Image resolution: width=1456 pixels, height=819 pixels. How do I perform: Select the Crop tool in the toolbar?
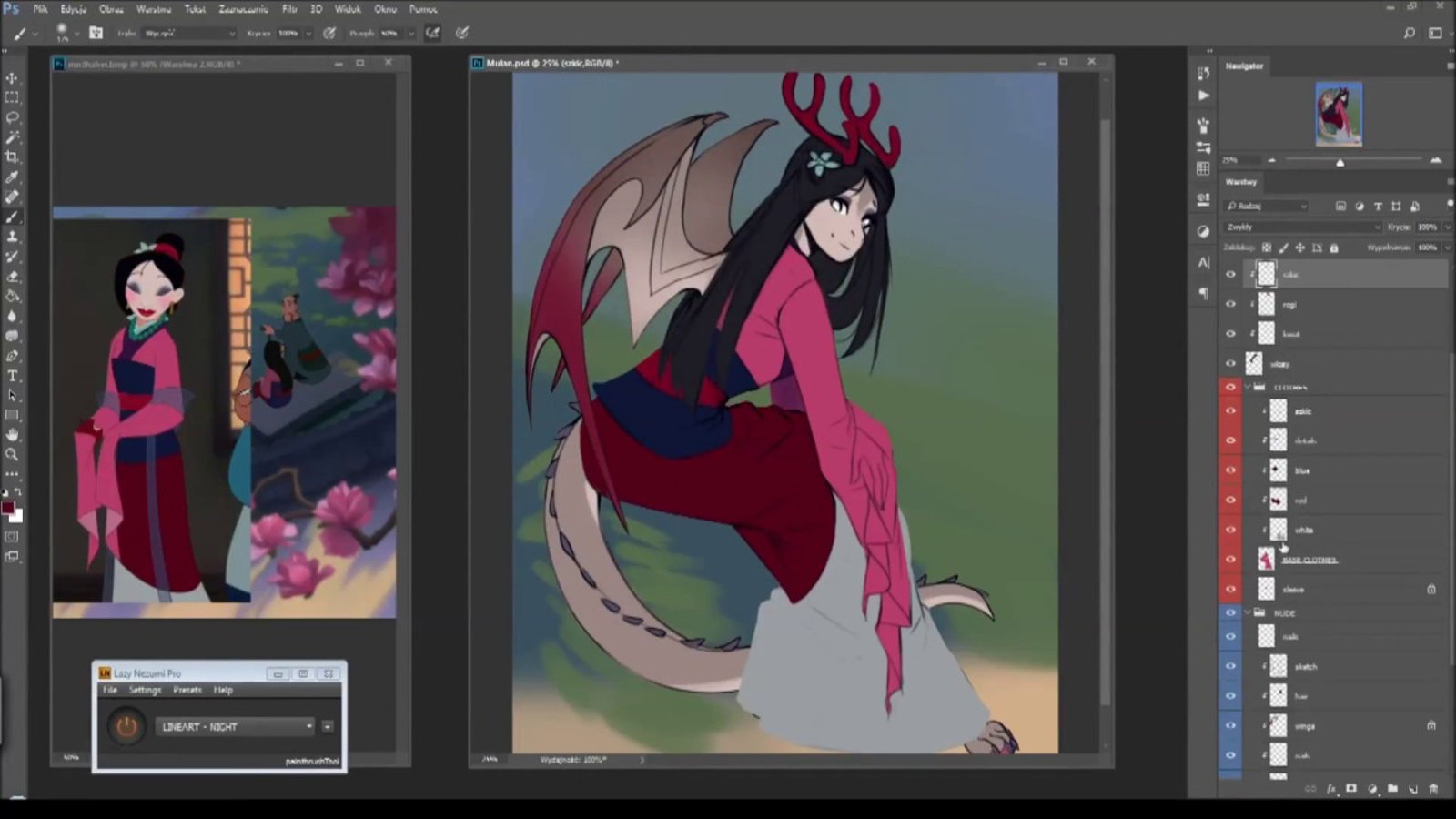[12, 157]
